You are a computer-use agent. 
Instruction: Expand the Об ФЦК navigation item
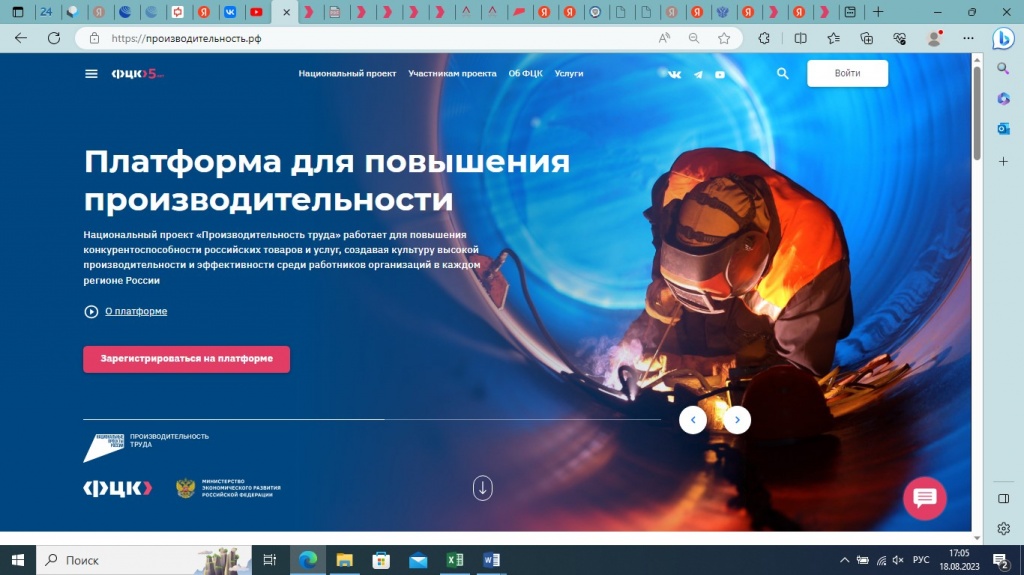(525, 74)
